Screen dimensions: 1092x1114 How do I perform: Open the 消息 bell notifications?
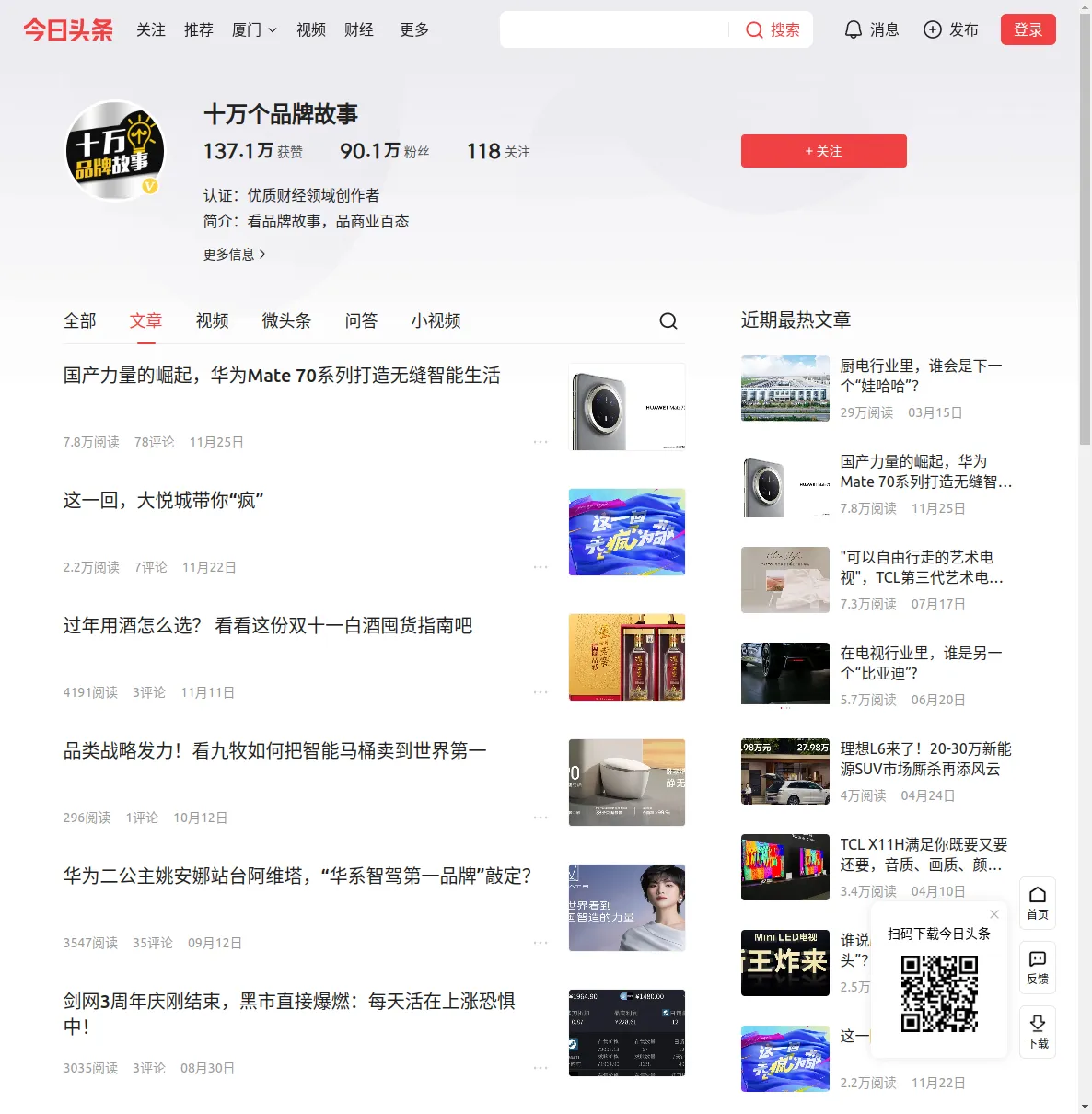[x=871, y=29]
